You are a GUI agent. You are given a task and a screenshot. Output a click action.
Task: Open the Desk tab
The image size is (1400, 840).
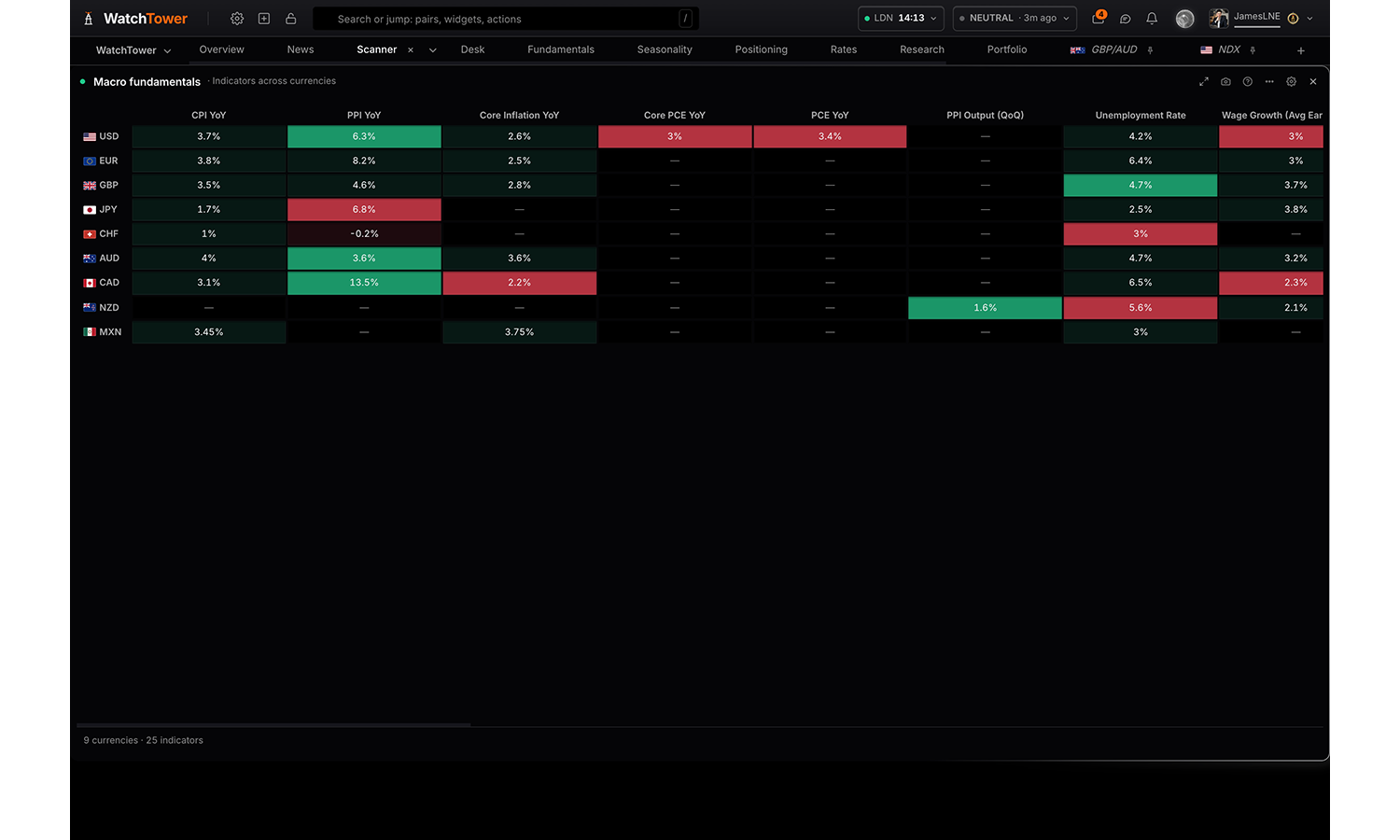472,49
